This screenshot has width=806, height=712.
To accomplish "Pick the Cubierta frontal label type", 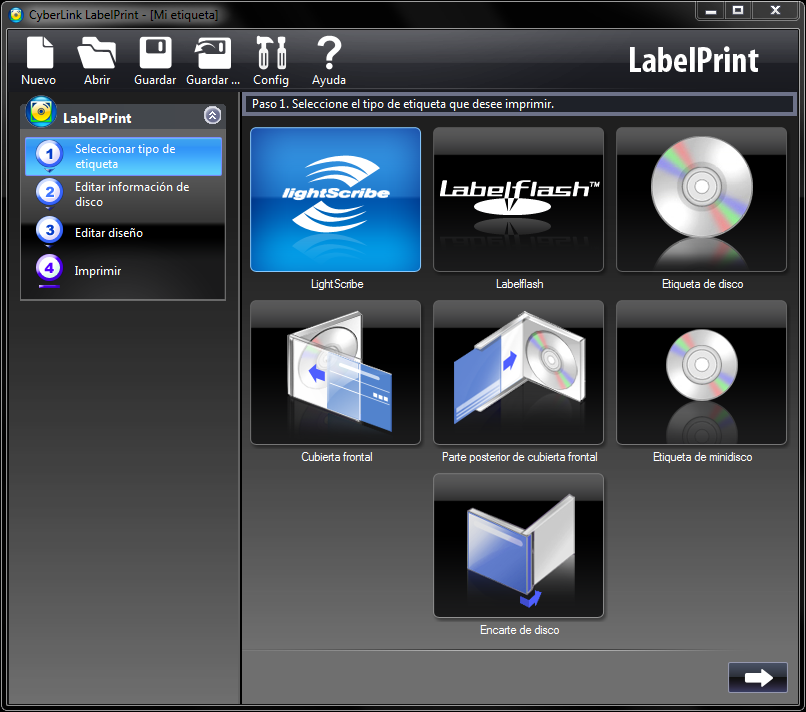I will (336, 372).
